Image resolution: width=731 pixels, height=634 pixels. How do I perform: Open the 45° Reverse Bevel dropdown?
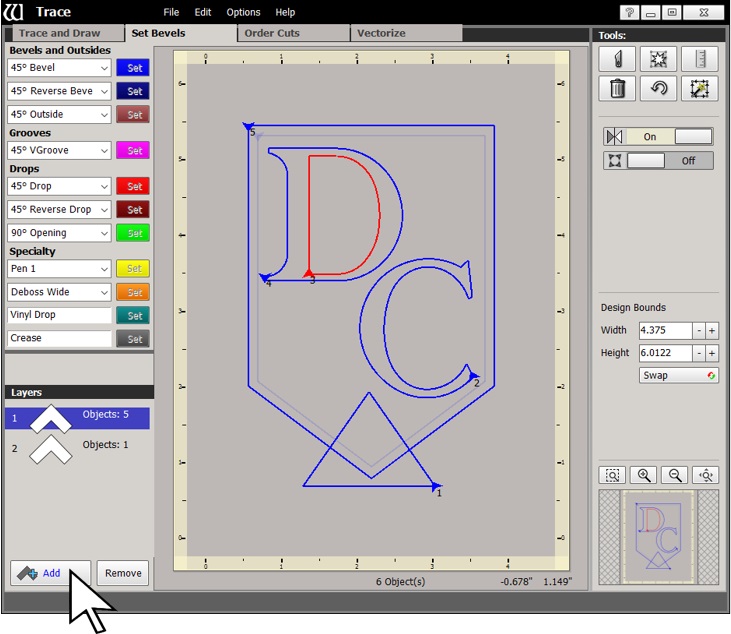(59, 91)
